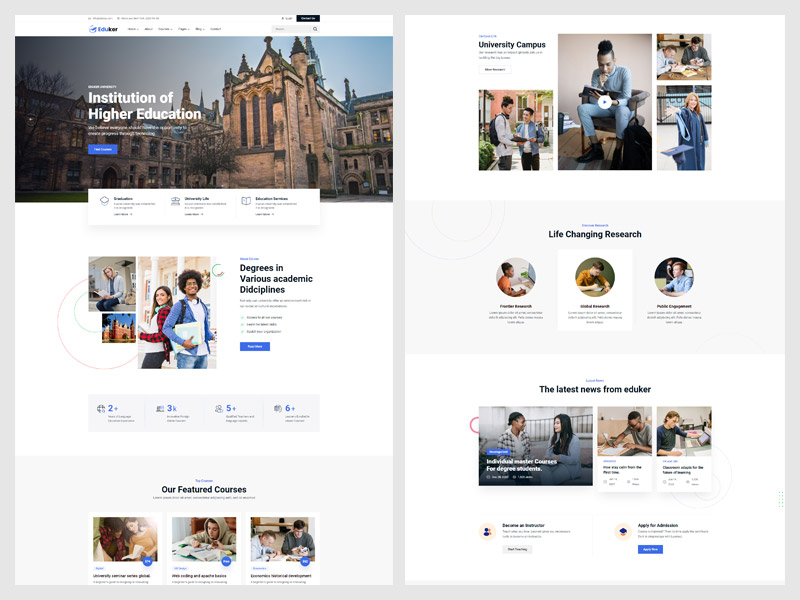
Task: Click the globe icon beside 2+ stat
Action: tap(101, 408)
